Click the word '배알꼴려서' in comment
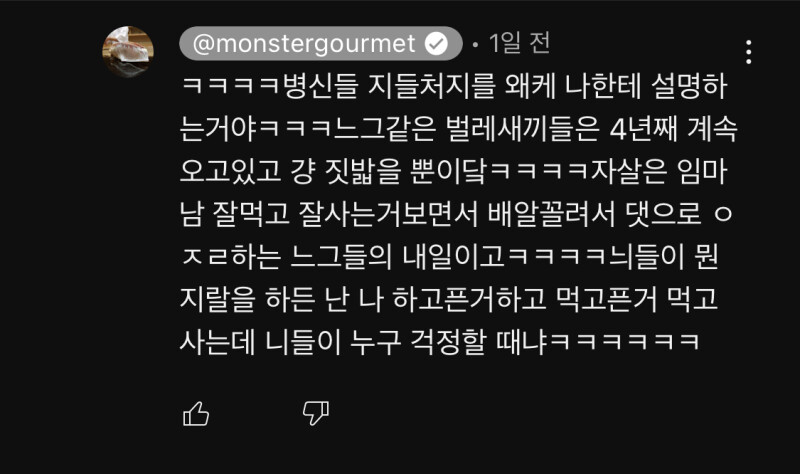This screenshot has height=474, width=800. (x=551, y=214)
